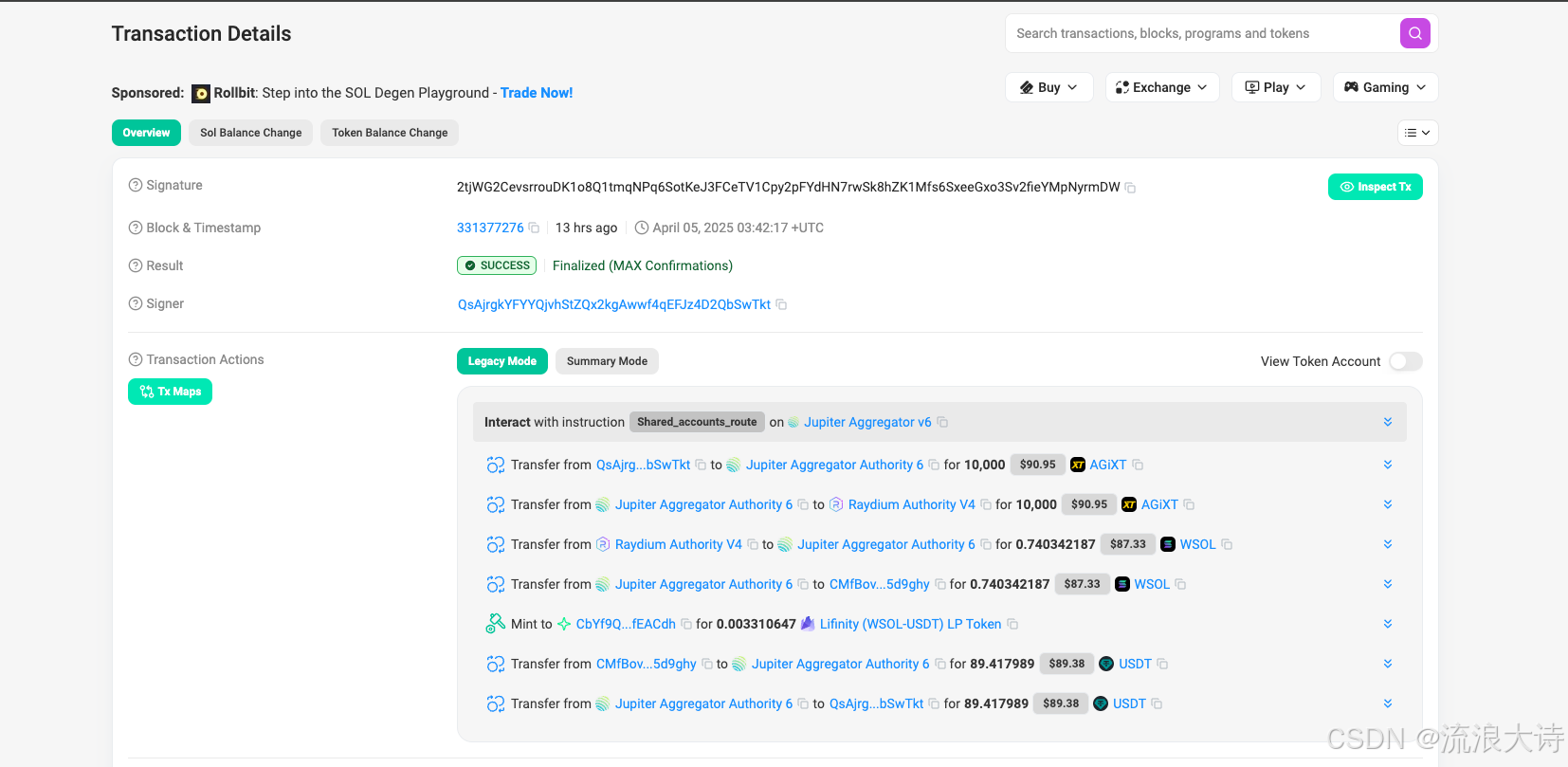
Task: Switch to Summary Mode
Action: 607,361
